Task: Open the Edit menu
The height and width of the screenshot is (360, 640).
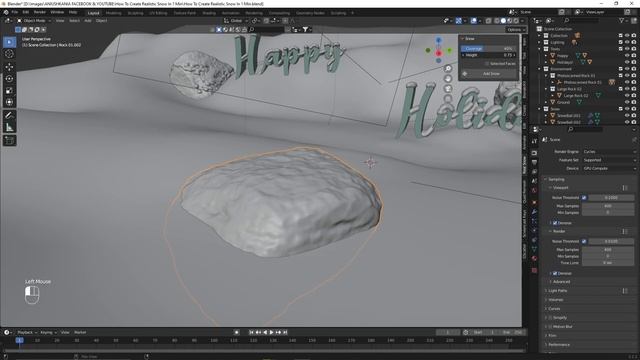Action: coord(26,12)
